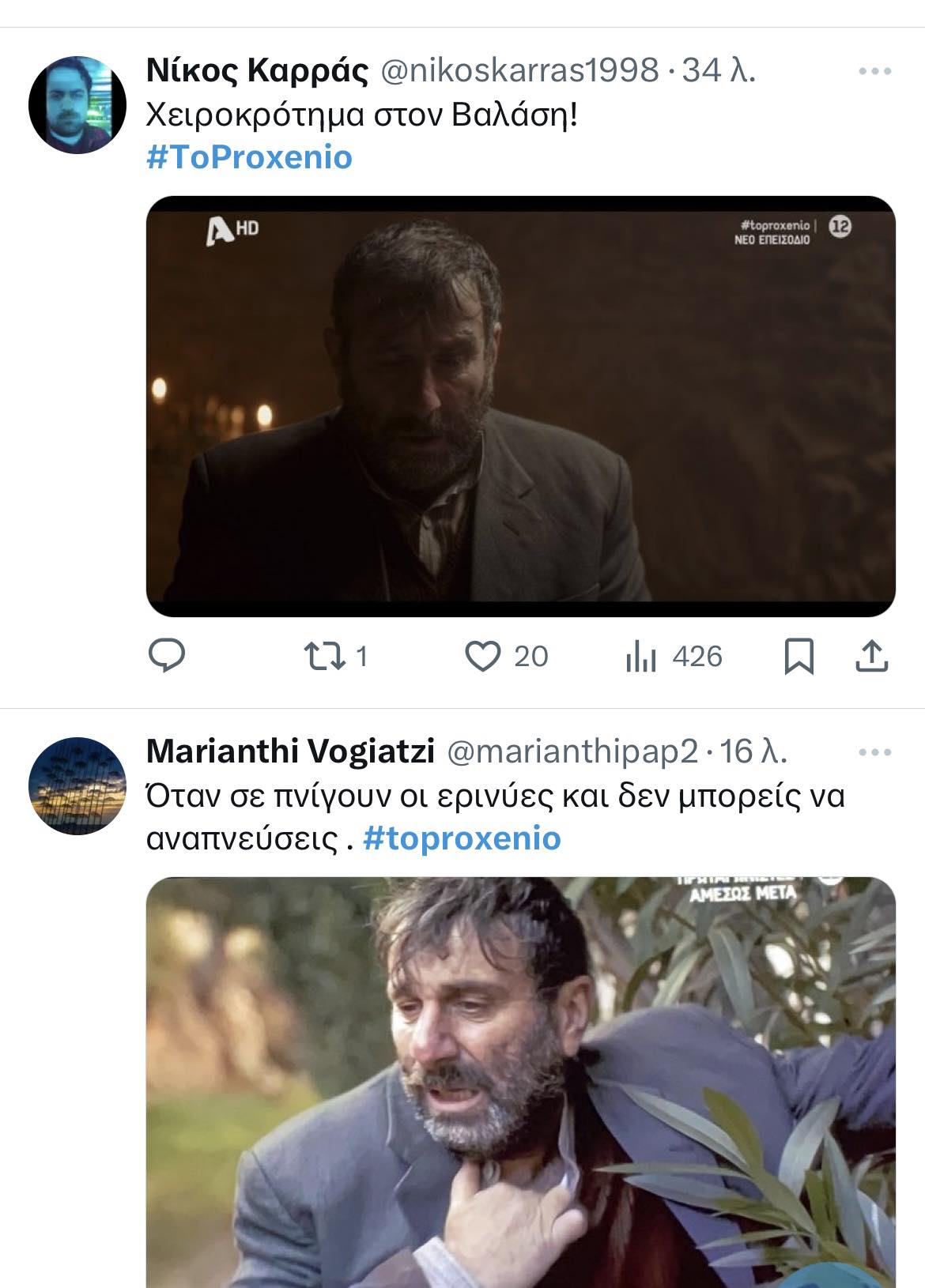Screen dimensions: 925x1288
Task: Open the lowercase #toproxenio hashtag
Action: 462,838
